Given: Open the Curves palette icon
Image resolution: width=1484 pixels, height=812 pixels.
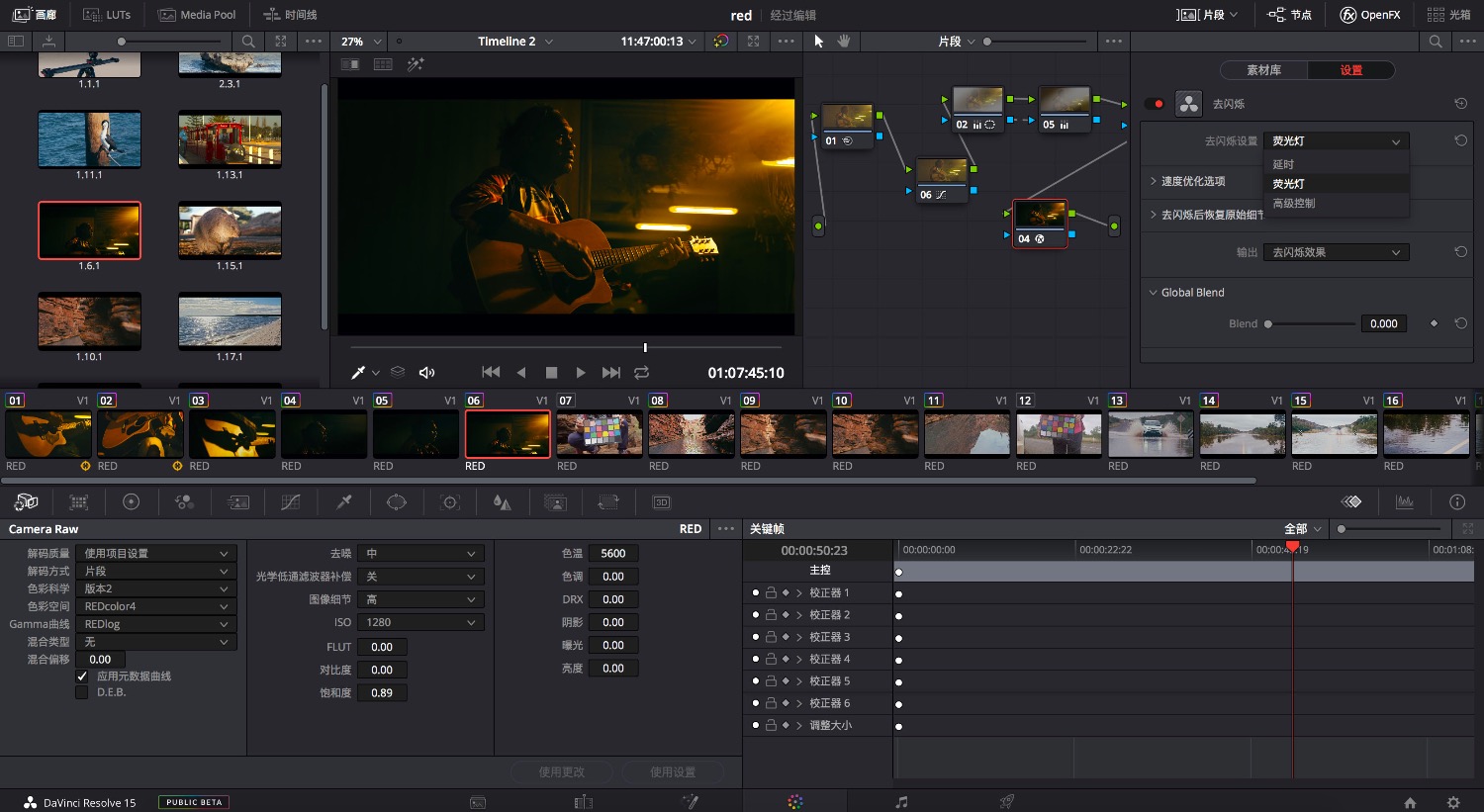Looking at the screenshot, I should [x=291, y=502].
